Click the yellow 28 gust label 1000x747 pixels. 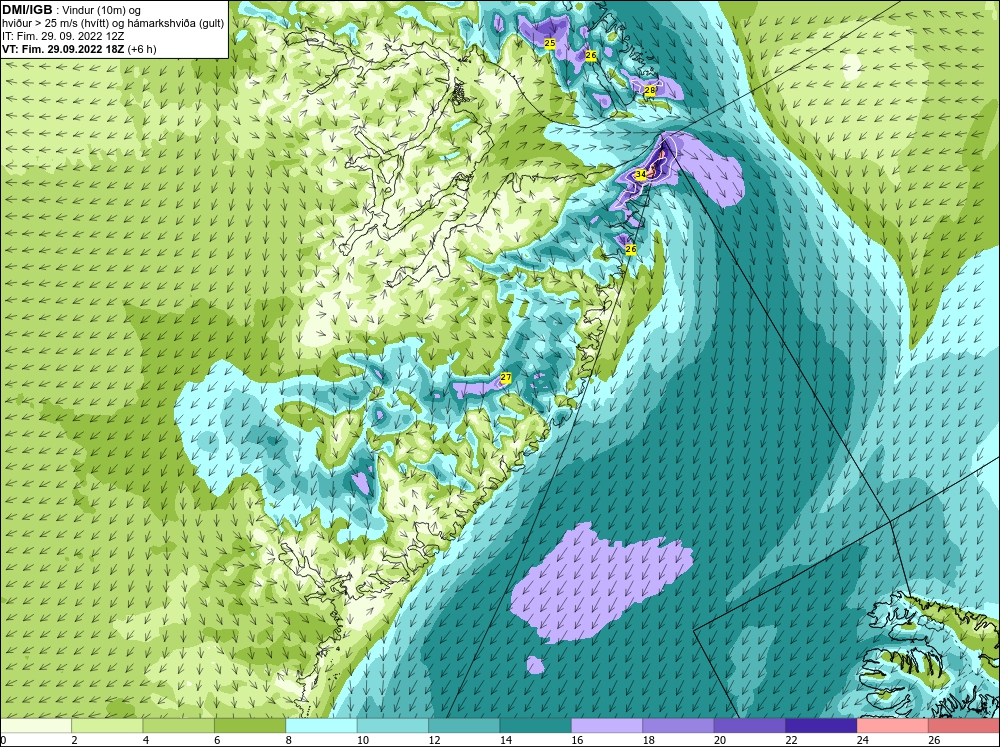[649, 91]
